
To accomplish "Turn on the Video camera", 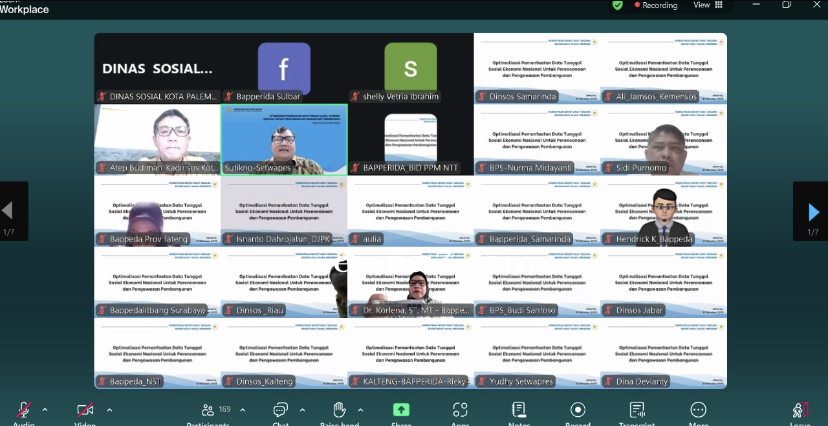I will coord(85,410).
